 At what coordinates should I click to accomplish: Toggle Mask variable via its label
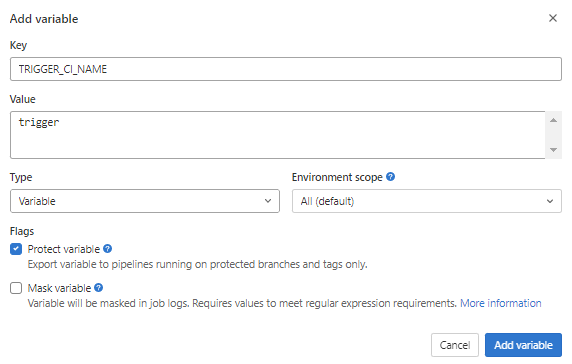point(59,288)
